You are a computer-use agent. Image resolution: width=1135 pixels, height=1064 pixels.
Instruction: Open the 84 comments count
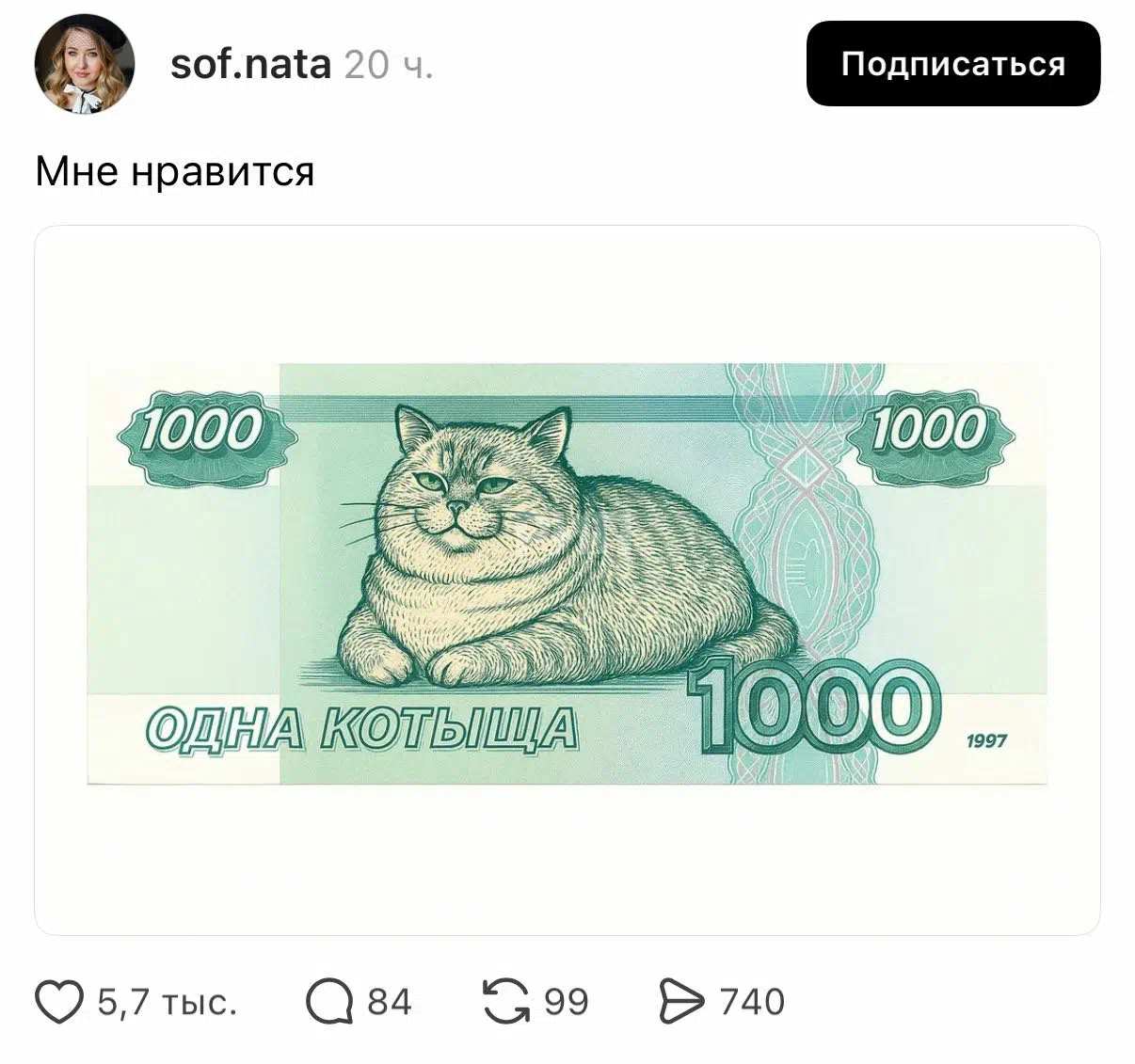tap(390, 1003)
